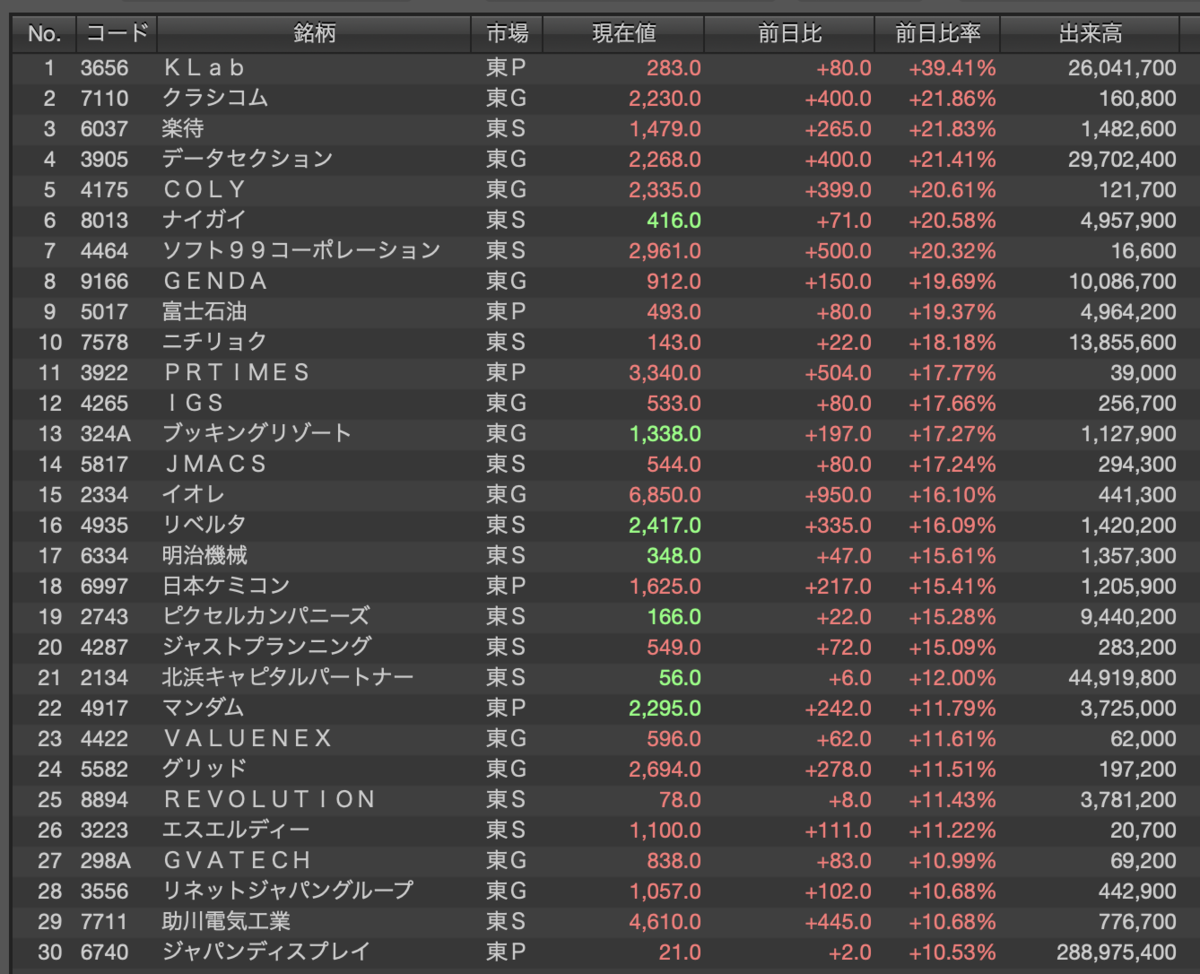Select the 楽待 stock name
The height and width of the screenshot is (974, 1200).
point(183,129)
